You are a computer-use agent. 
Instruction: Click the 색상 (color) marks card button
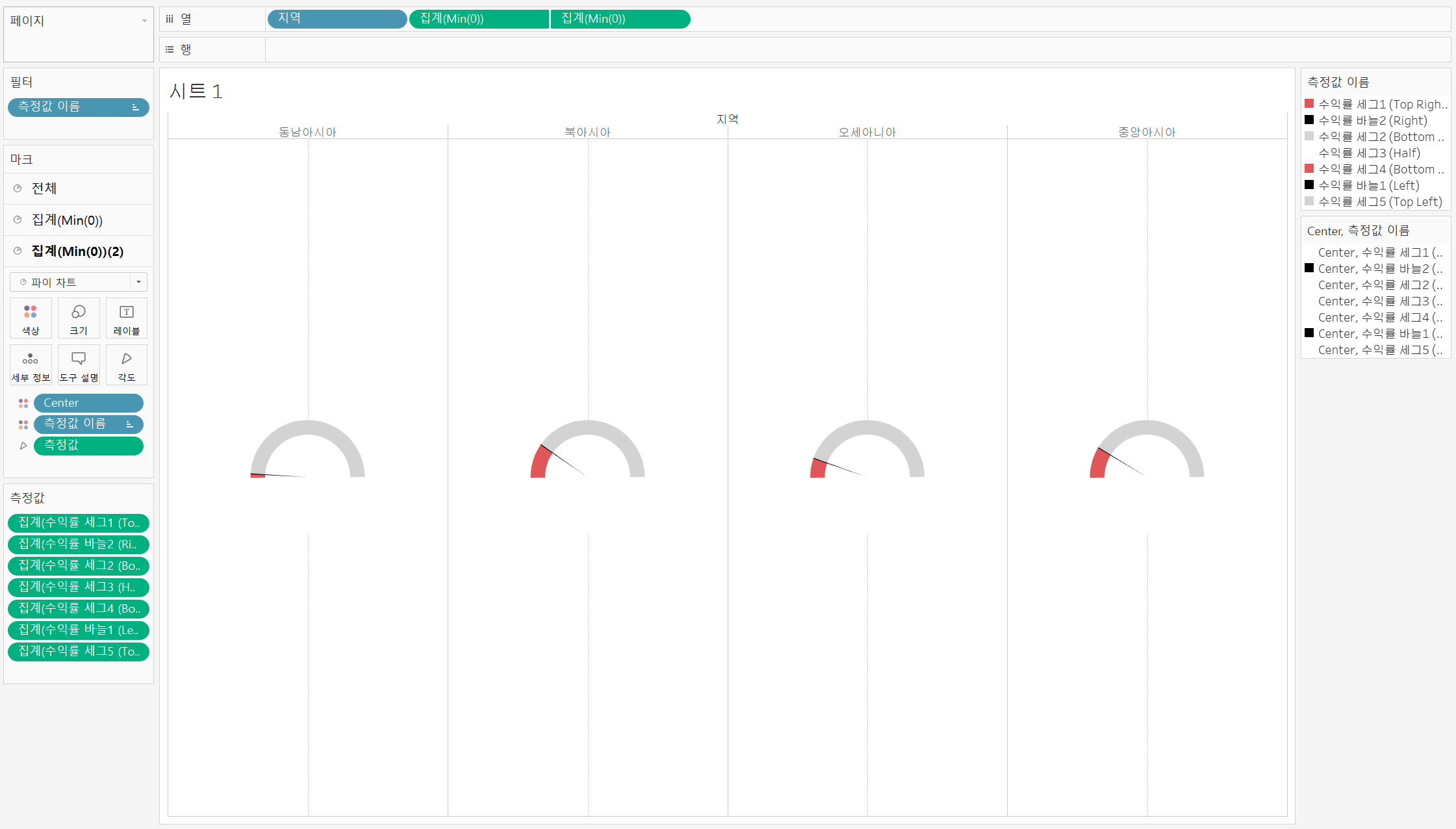(x=31, y=318)
